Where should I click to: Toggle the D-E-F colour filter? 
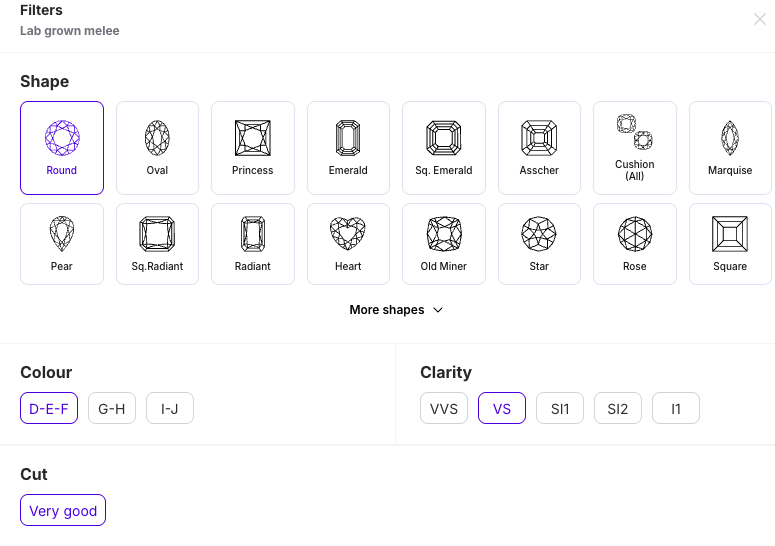point(49,408)
